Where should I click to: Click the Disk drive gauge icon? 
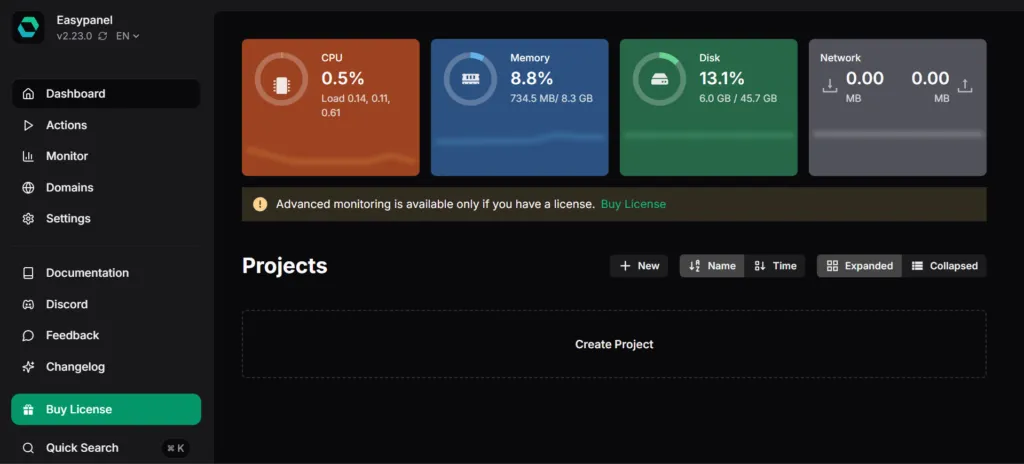(x=660, y=79)
